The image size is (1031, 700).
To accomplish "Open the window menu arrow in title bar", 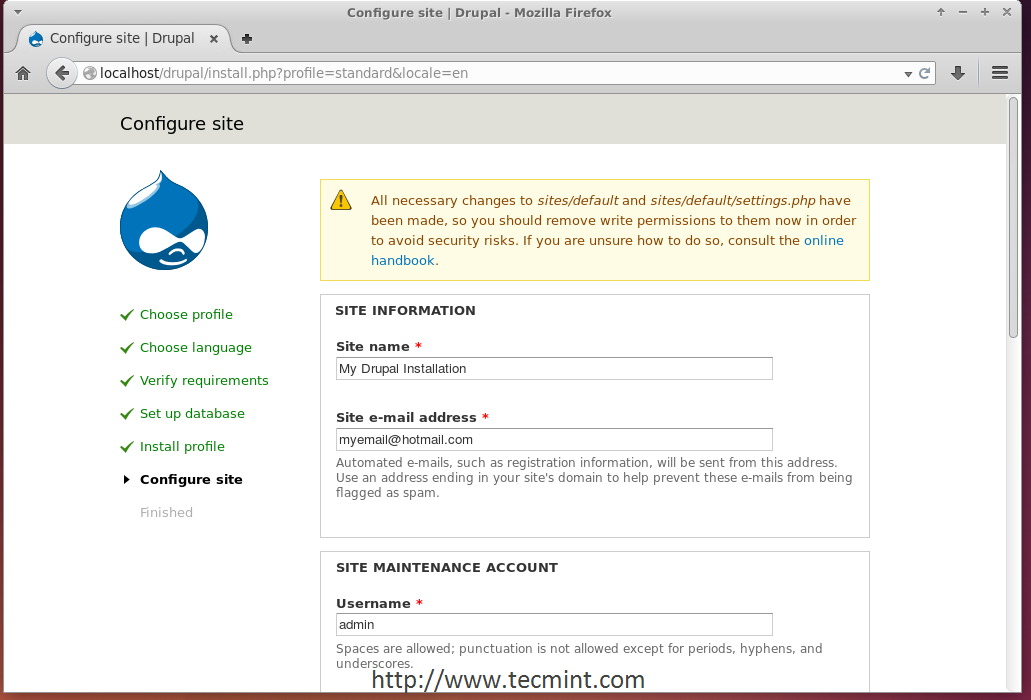I will point(18,12).
